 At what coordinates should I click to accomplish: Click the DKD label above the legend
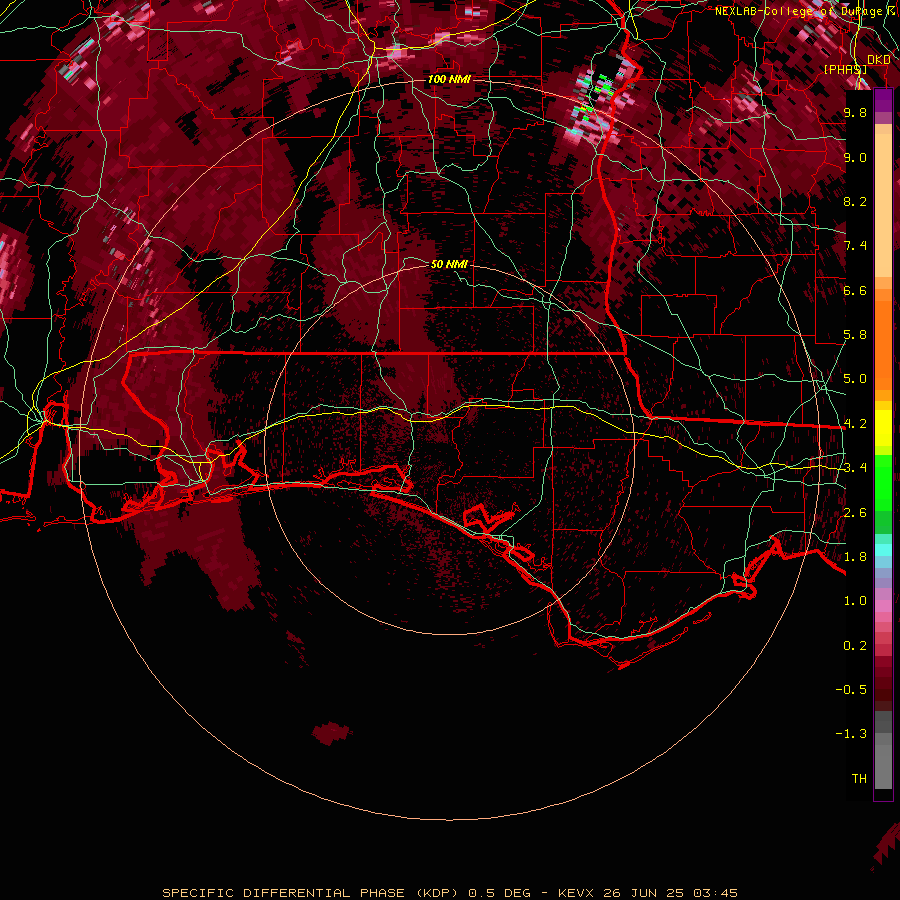878,60
